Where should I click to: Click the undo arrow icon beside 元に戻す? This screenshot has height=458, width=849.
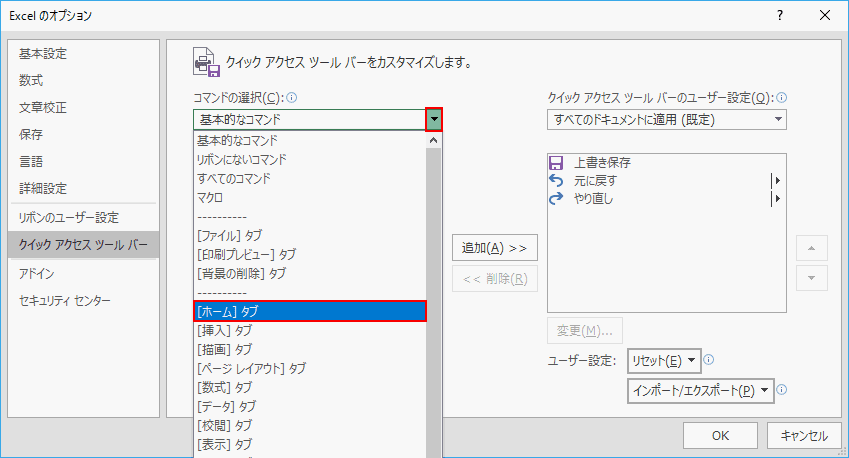coord(556,180)
